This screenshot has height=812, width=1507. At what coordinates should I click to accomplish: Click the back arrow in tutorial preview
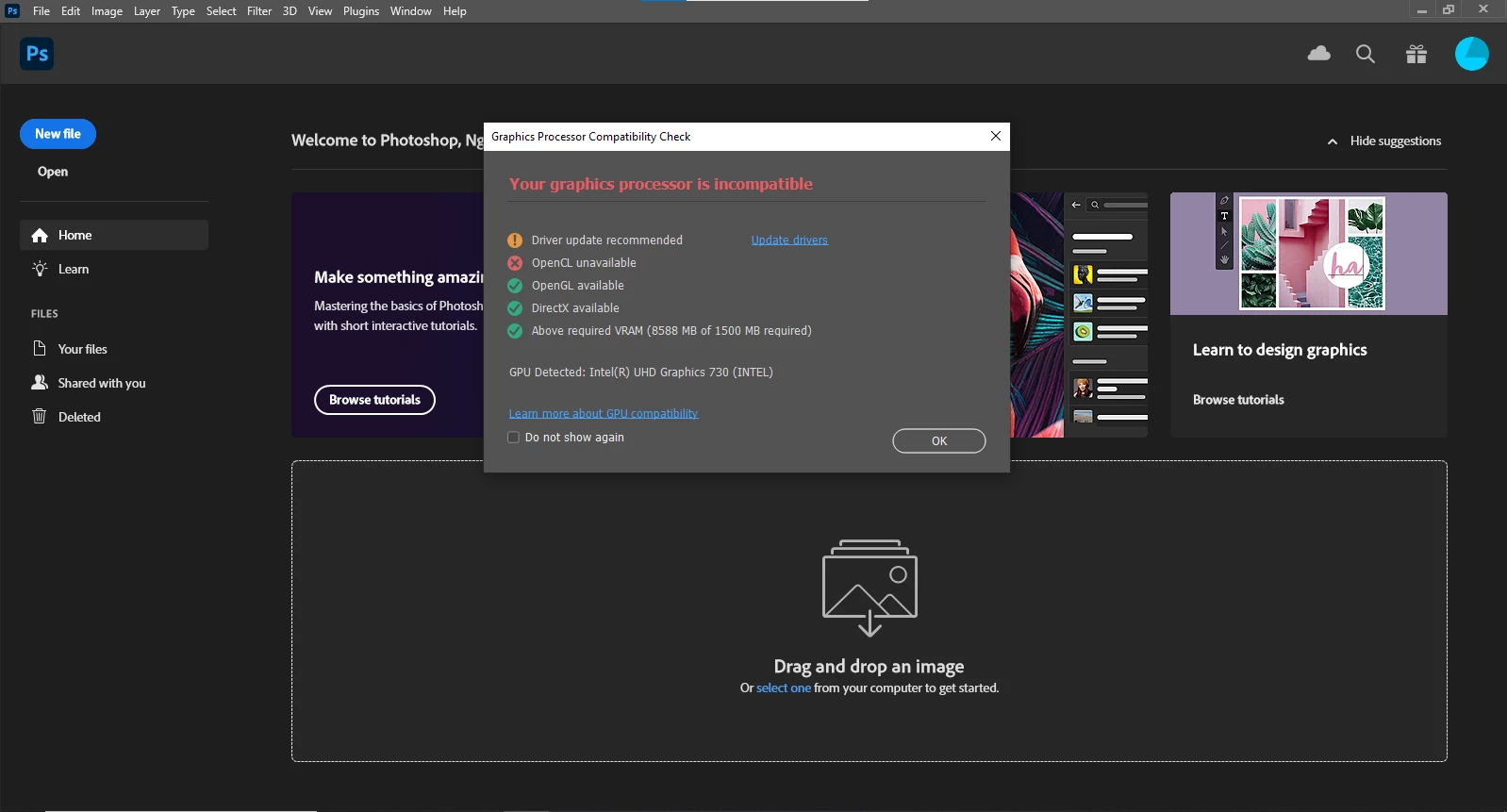1076,205
